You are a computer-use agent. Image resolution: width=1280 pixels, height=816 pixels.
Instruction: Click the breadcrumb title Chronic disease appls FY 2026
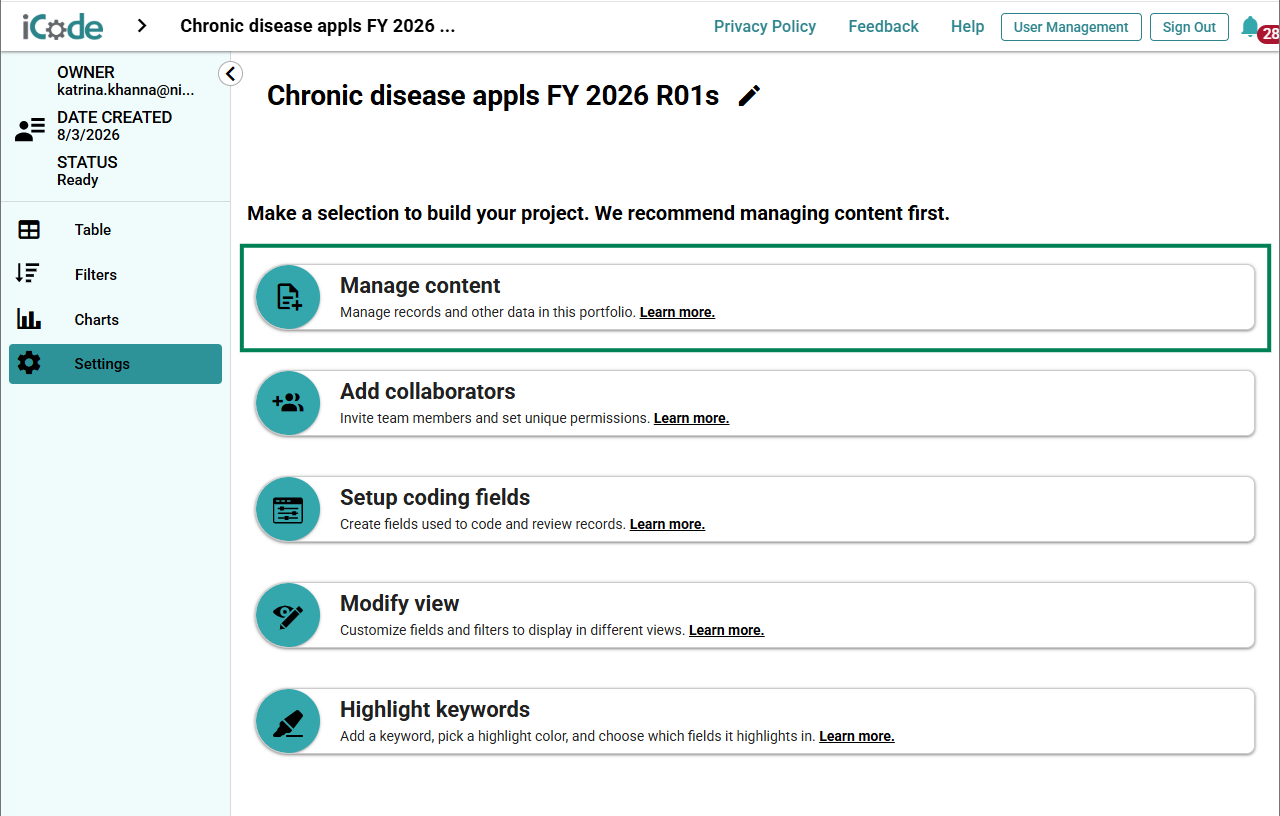pyautogui.click(x=318, y=26)
